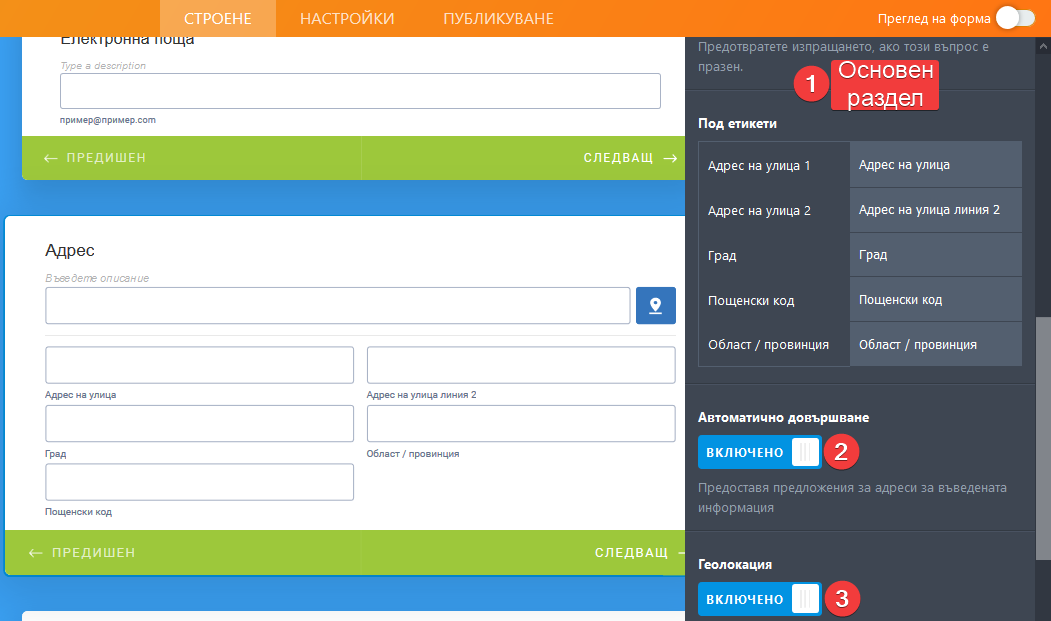Click the Пощенски код form input

pos(199,482)
